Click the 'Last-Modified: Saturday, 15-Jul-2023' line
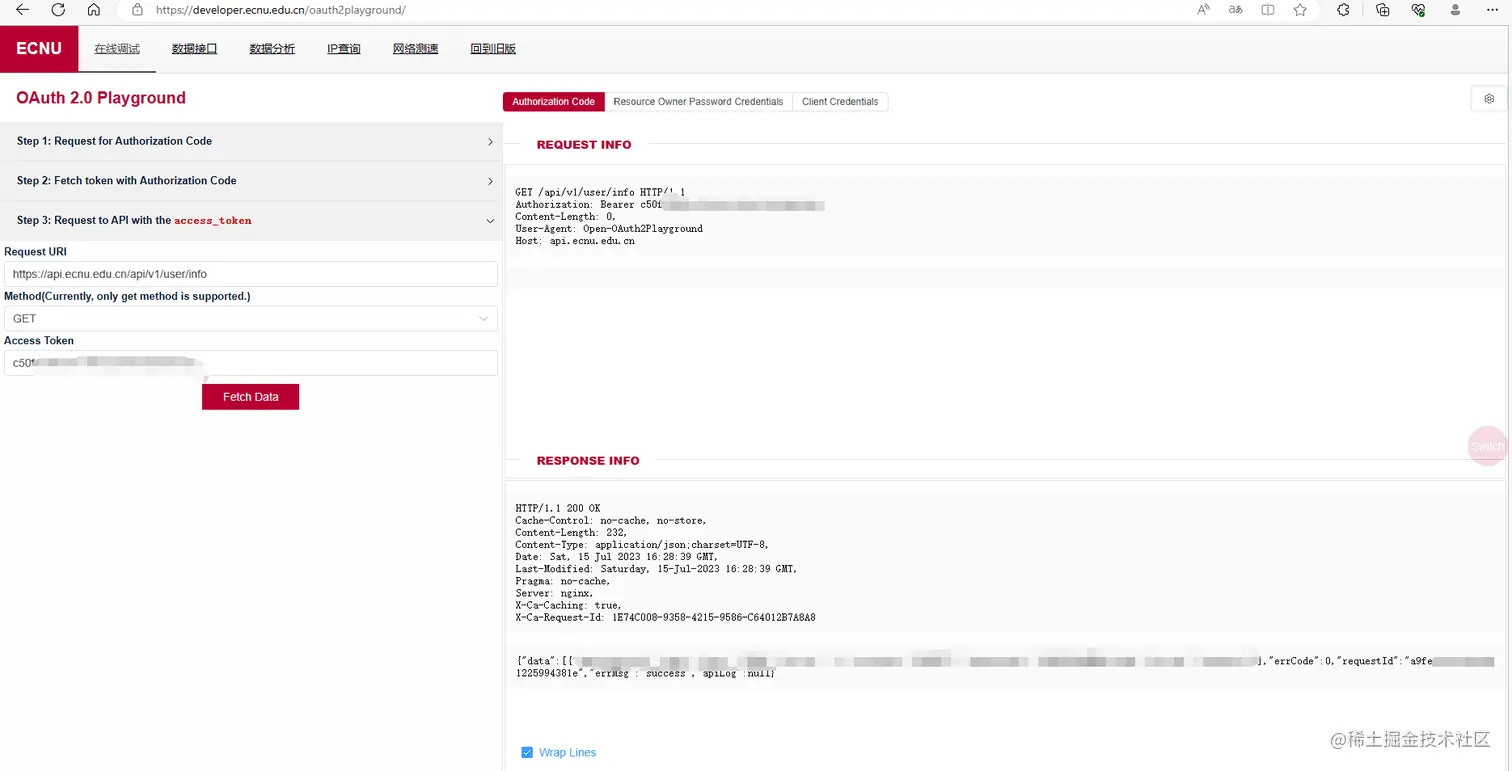 [x=656, y=569]
